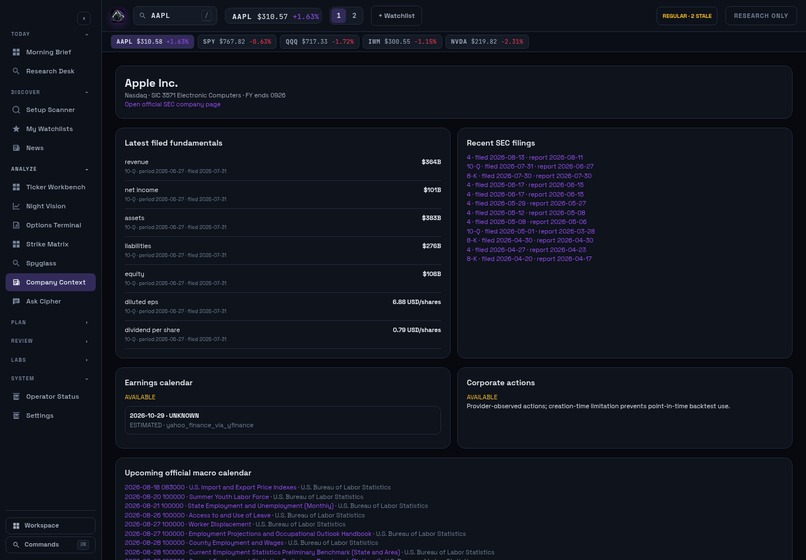Click the Ticker Workbench grid icon
Viewport: 806px width, 560px height.
pos(16,187)
